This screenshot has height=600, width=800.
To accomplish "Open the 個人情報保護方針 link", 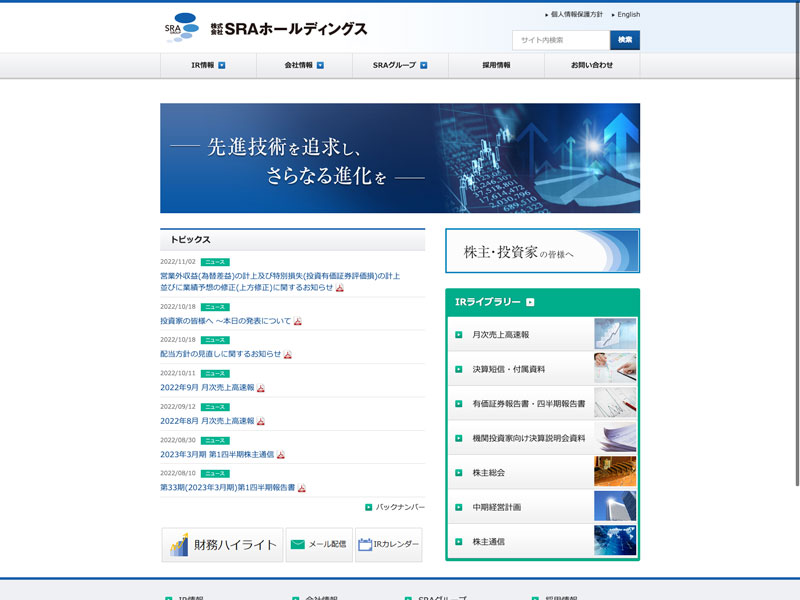I will click(576, 15).
